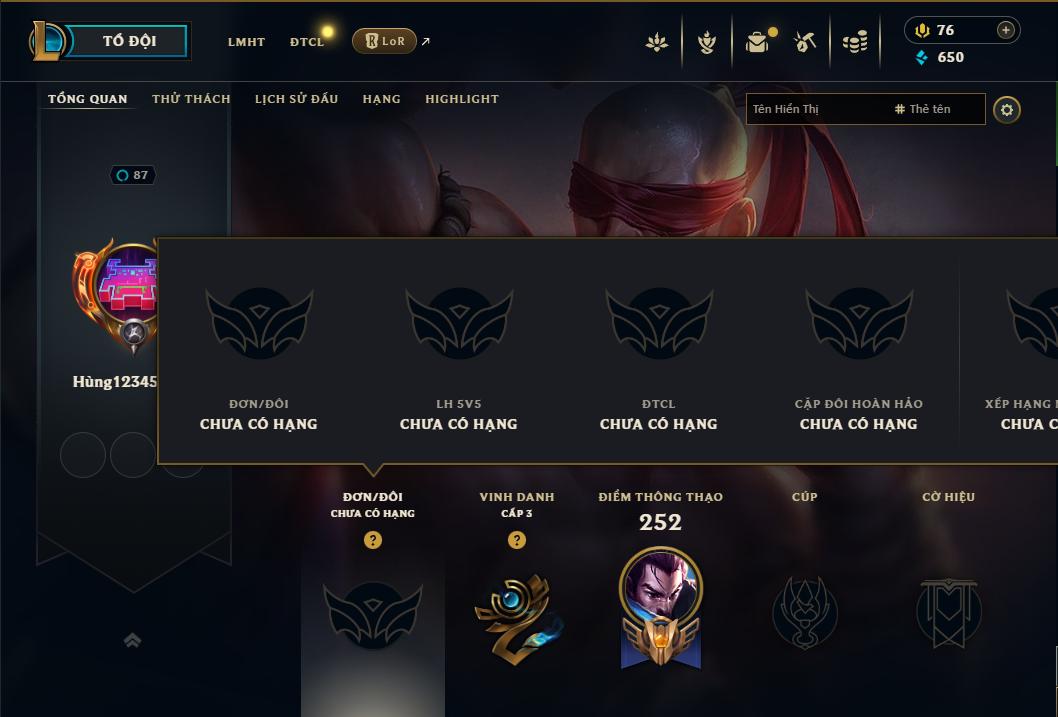The width and height of the screenshot is (1058, 717).
Task: Select the Highlight tab
Action: (x=462, y=98)
